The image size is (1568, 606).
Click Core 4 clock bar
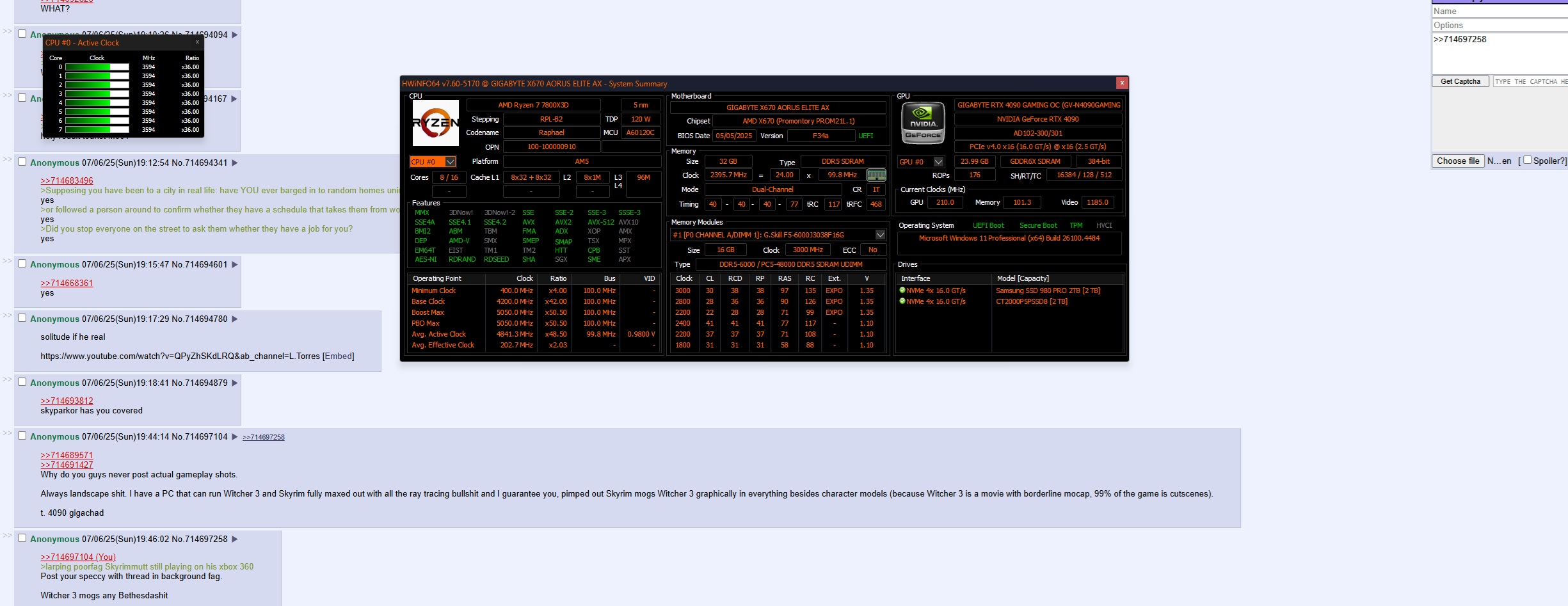97,102
